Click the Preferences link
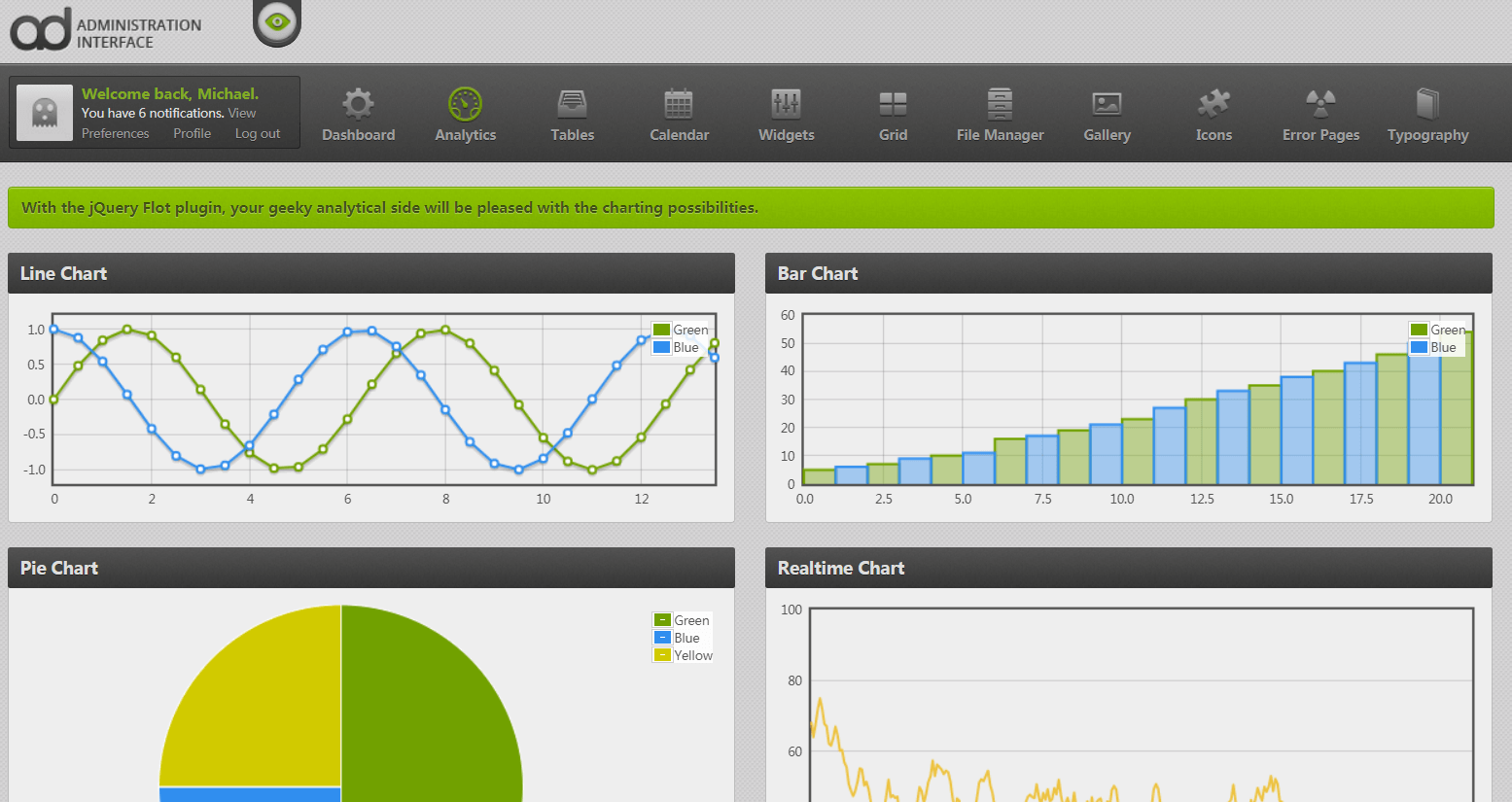This screenshot has width=1512, height=802. click(115, 134)
